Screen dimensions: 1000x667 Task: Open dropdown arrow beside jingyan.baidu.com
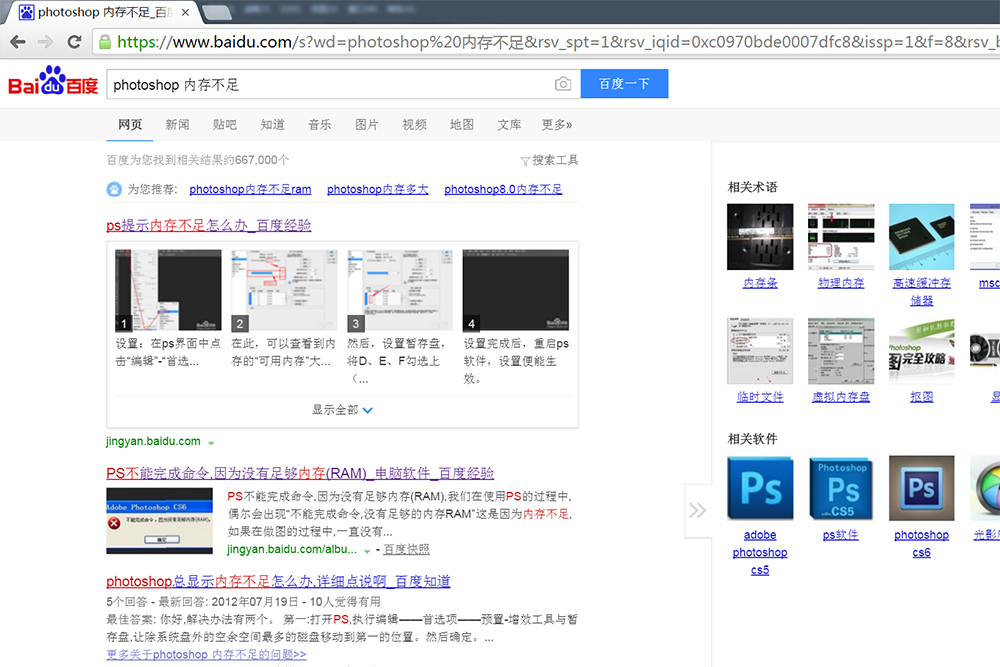(x=211, y=442)
